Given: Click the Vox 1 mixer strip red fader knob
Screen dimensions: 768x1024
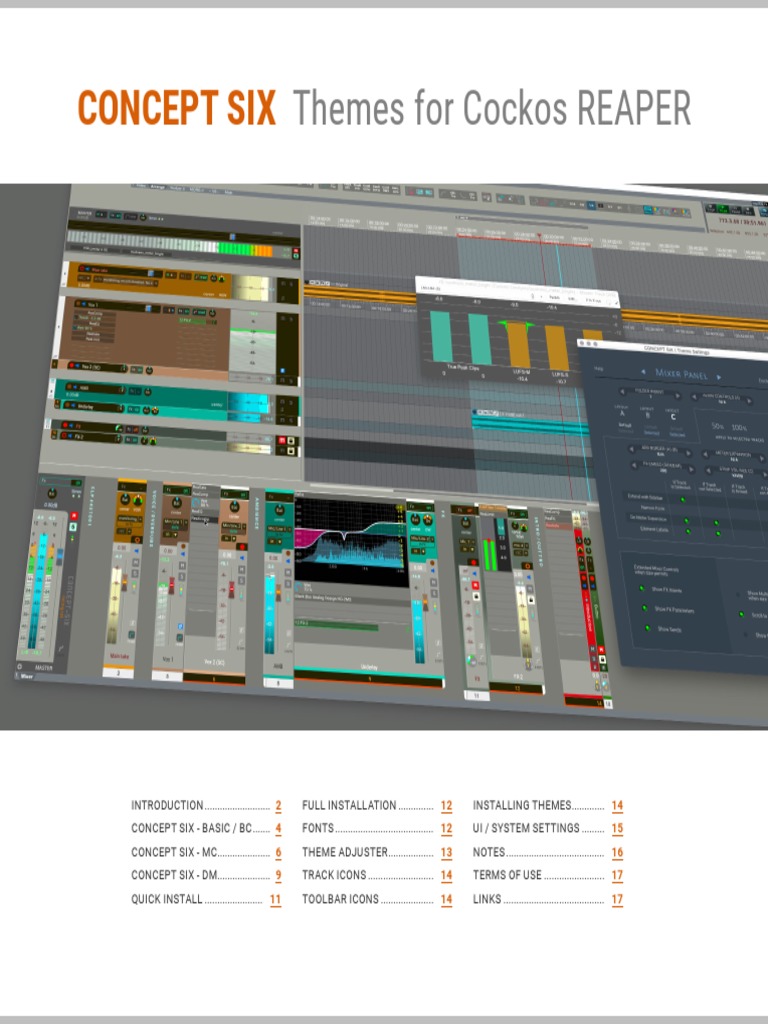Looking at the screenshot, I should pos(172,585).
